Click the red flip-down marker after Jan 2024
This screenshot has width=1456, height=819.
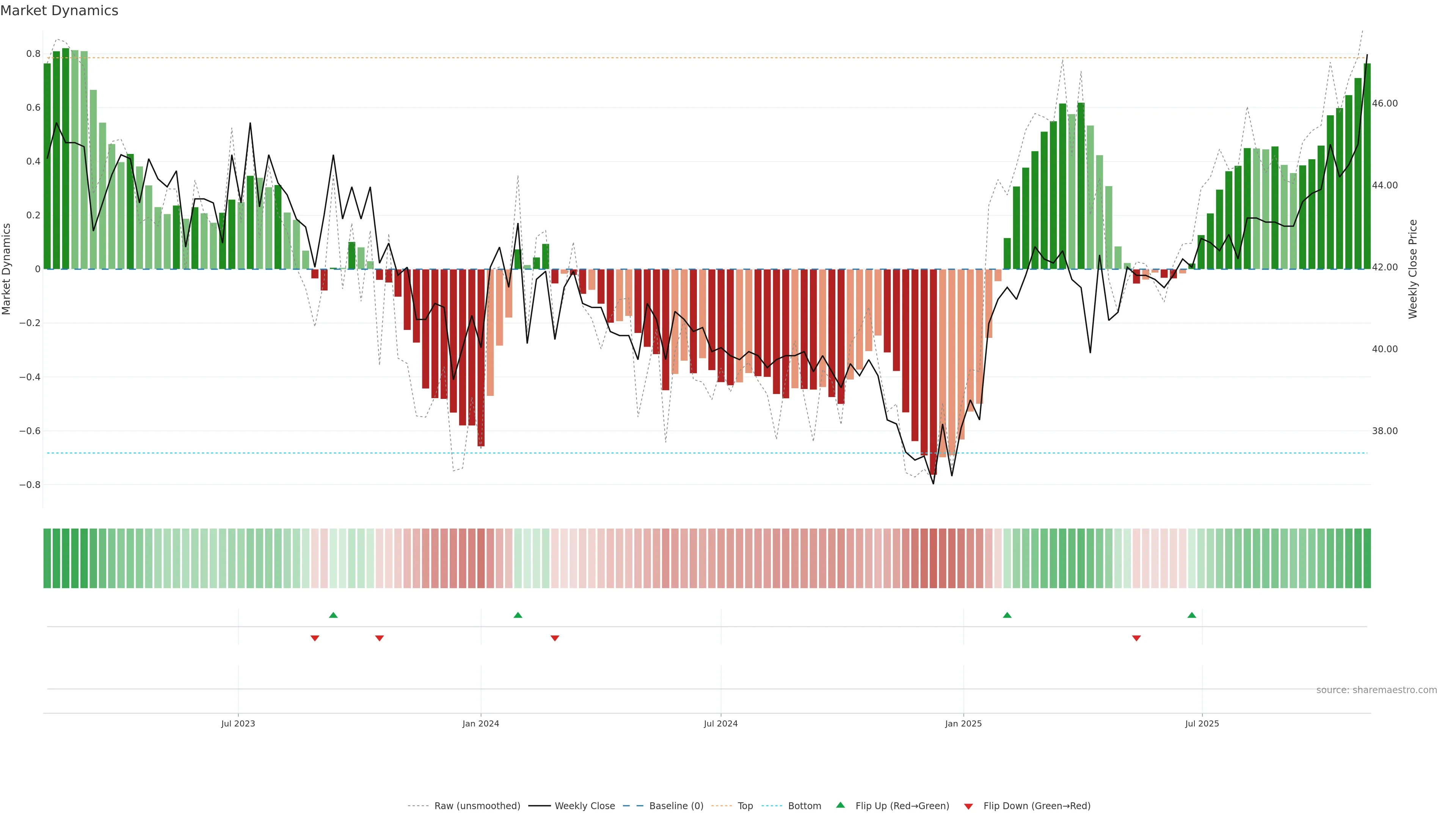click(554, 638)
